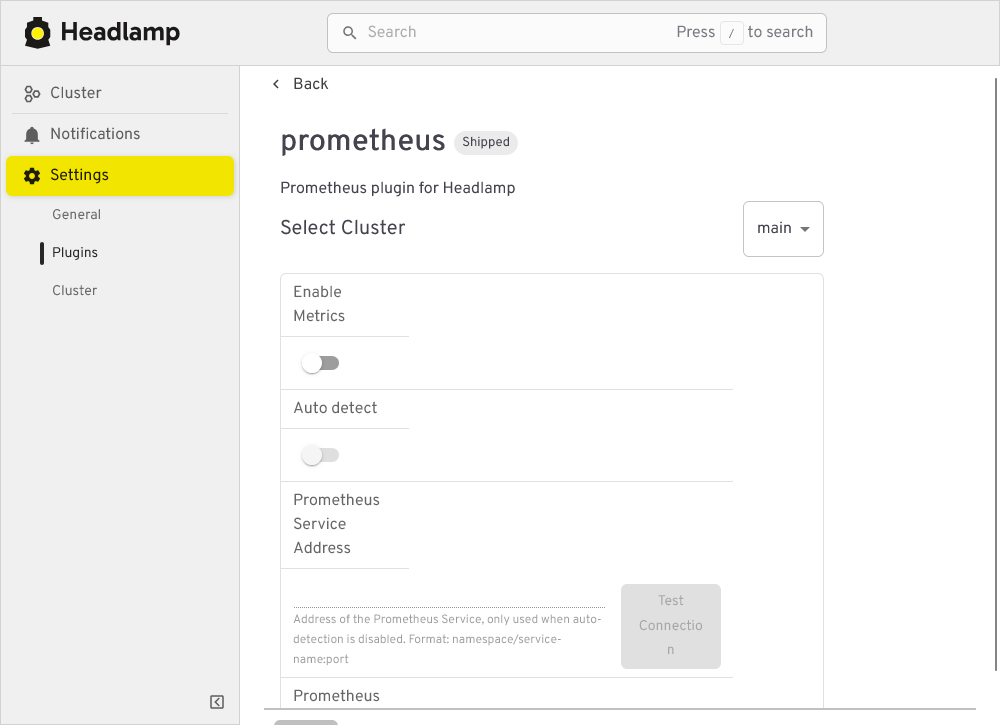Click the page scrollbar on the right
This screenshot has height=725, width=1000.
[994, 300]
